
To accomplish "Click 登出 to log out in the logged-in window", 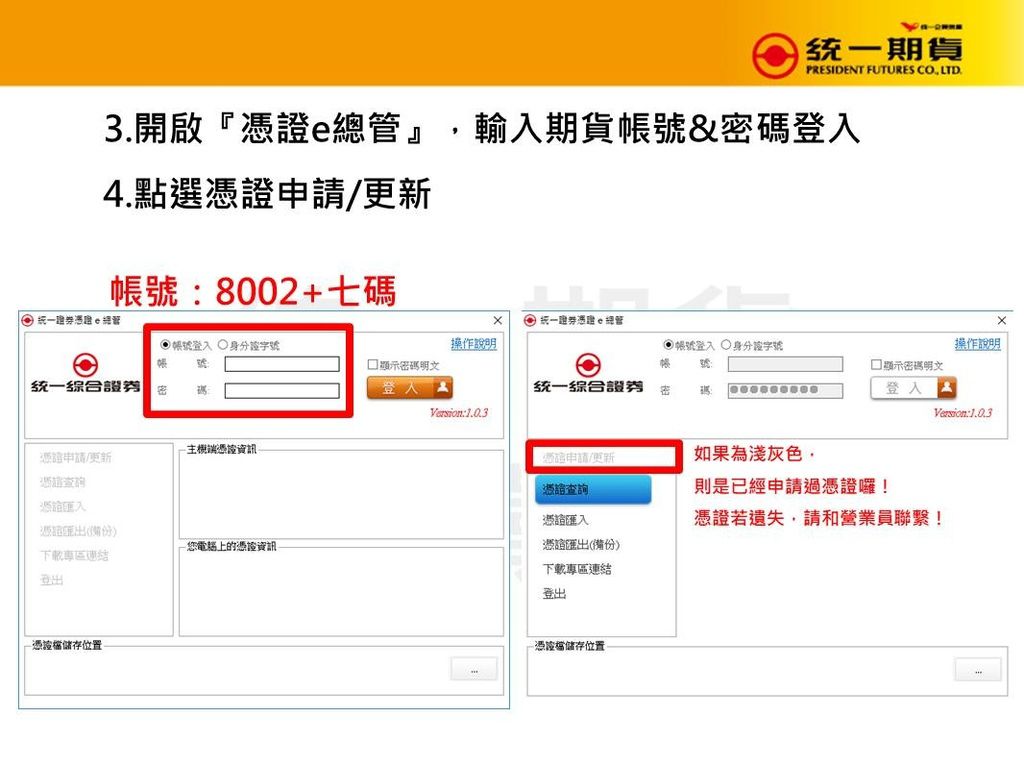I will pos(554,594).
